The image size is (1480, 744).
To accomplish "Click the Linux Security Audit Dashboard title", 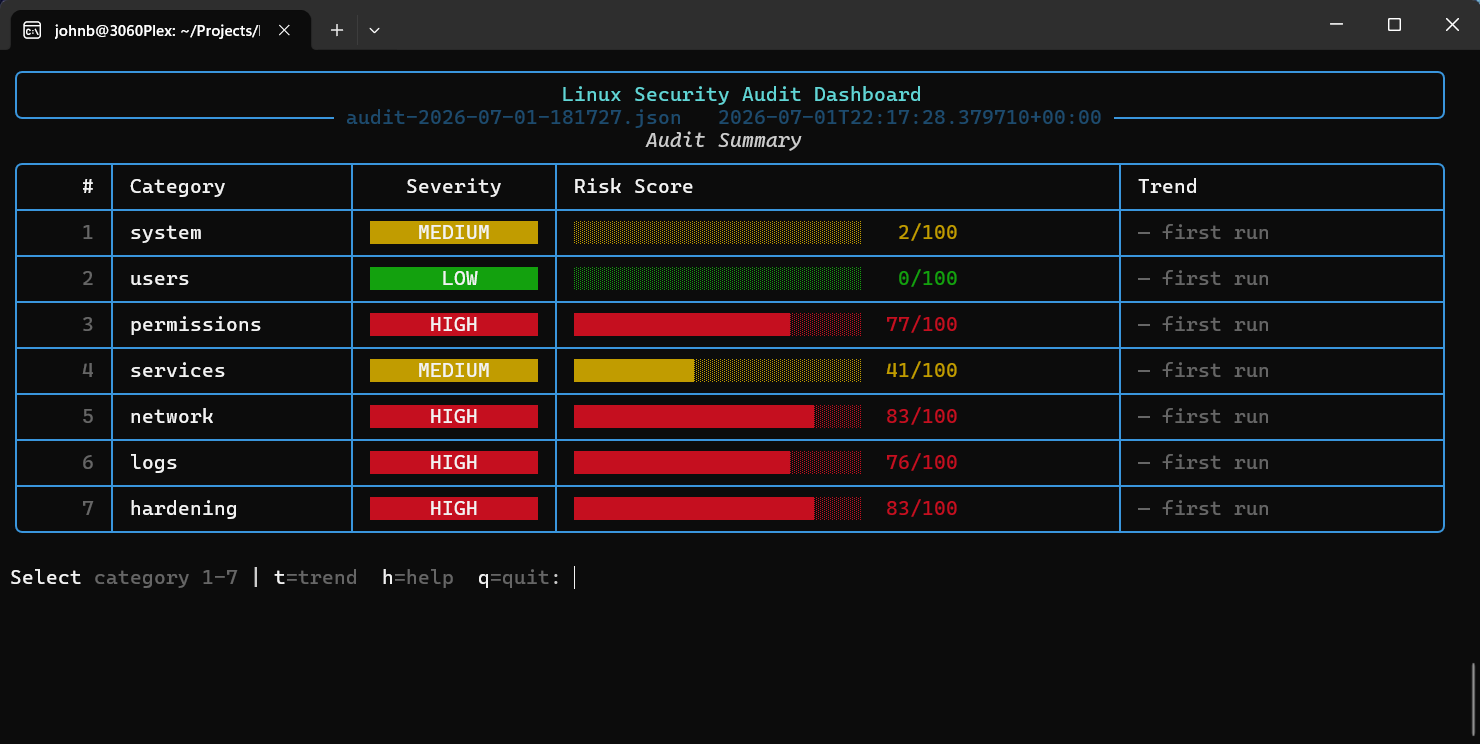I will point(741,95).
